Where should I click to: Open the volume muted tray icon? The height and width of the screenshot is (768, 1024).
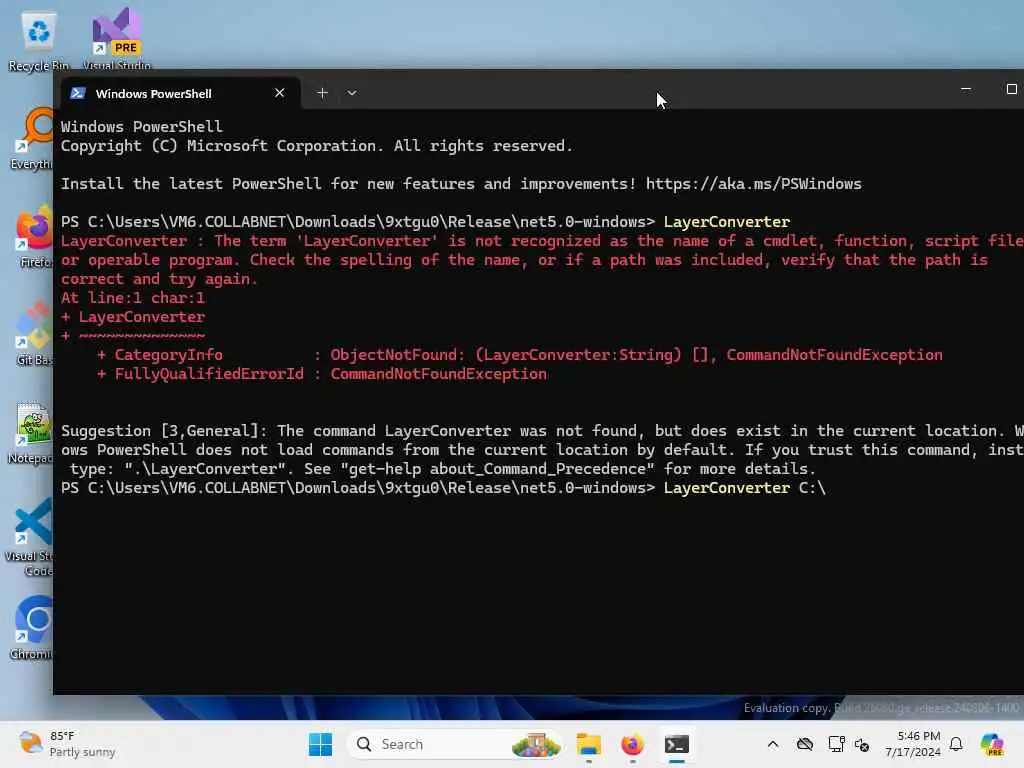(862, 744)
